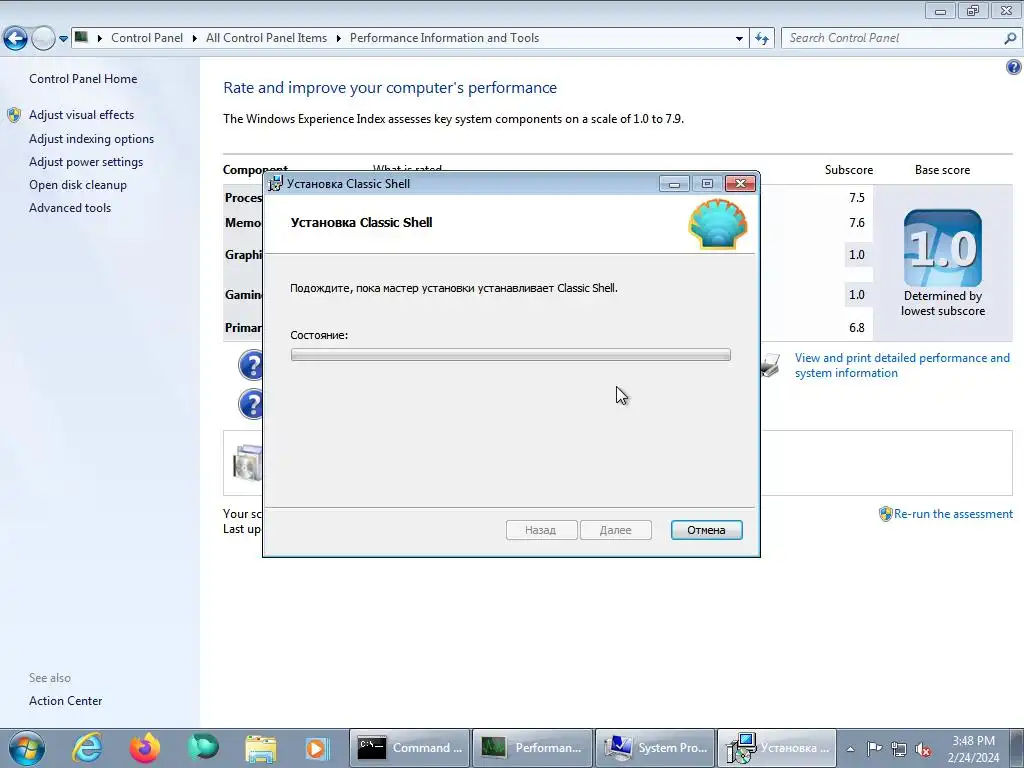Switch to Performance taskbar window

click(x=532, y=748)
